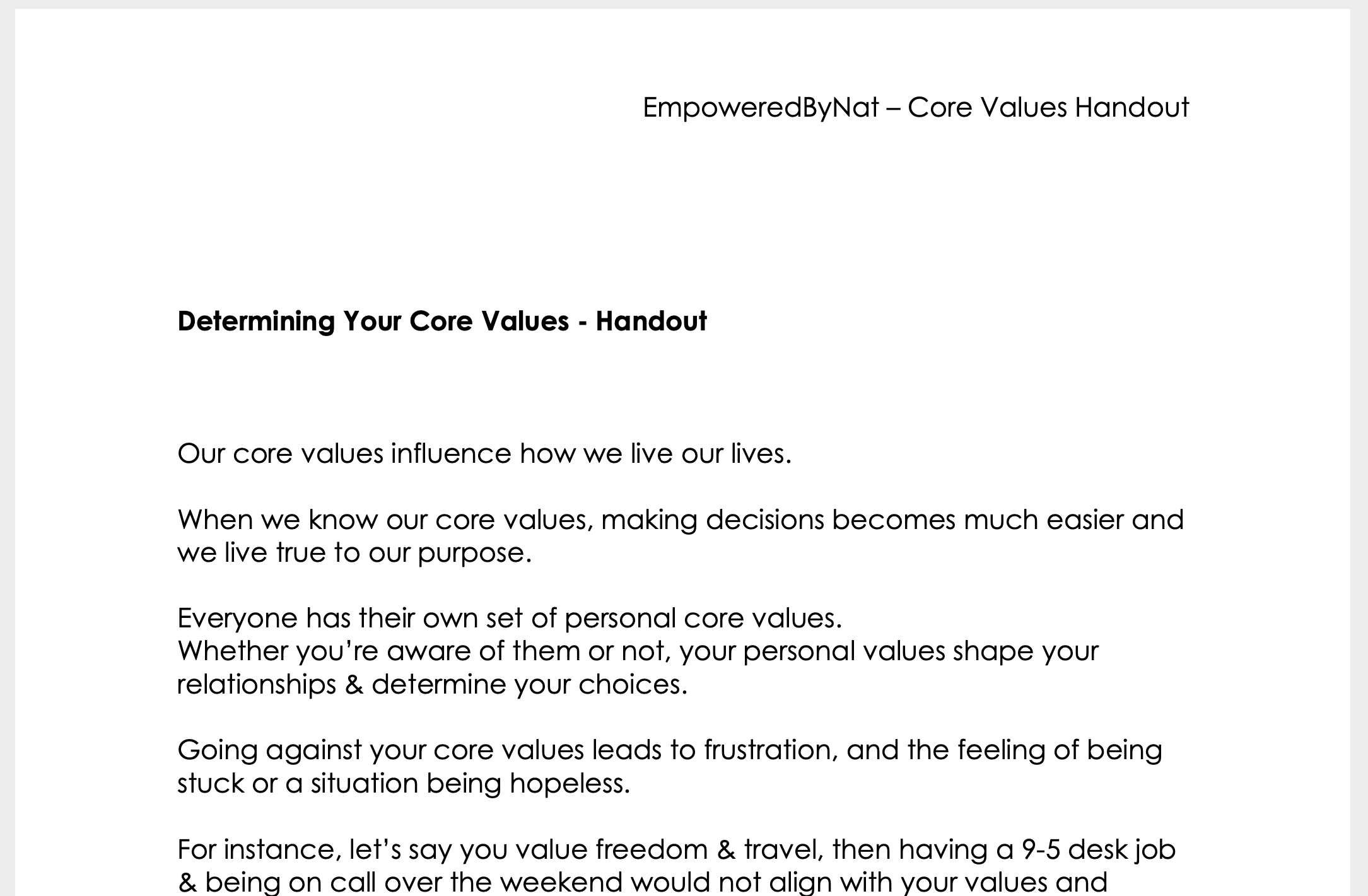Image resolution: width=1368 pixels, height=896 pixels.
Task: Click the word "relationships" in the document
Action: coord(257,685)
